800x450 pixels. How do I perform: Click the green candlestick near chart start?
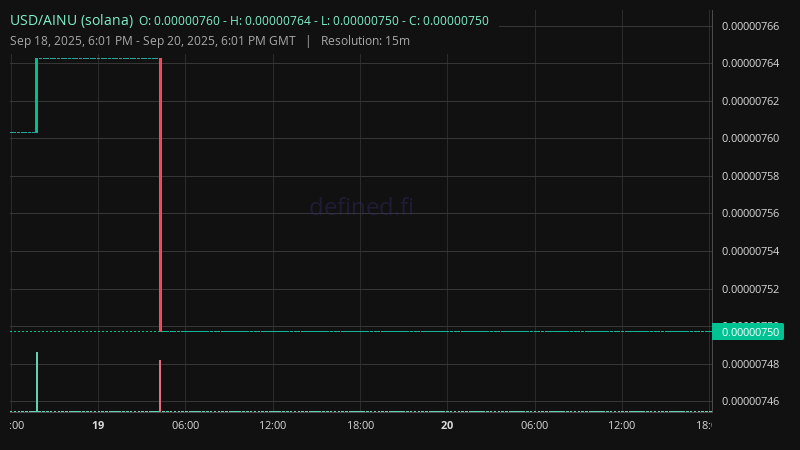click(36, 95)
